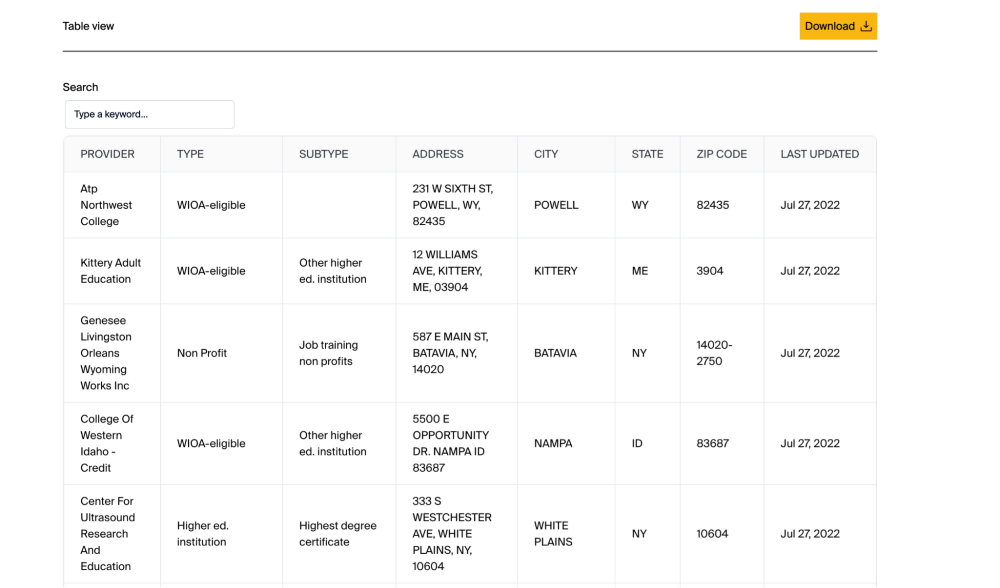Image resolution: width=1000 pixels, height=588 pixels.
Task: Sort table by the PROVIDER column header
Action: (107, 154)
